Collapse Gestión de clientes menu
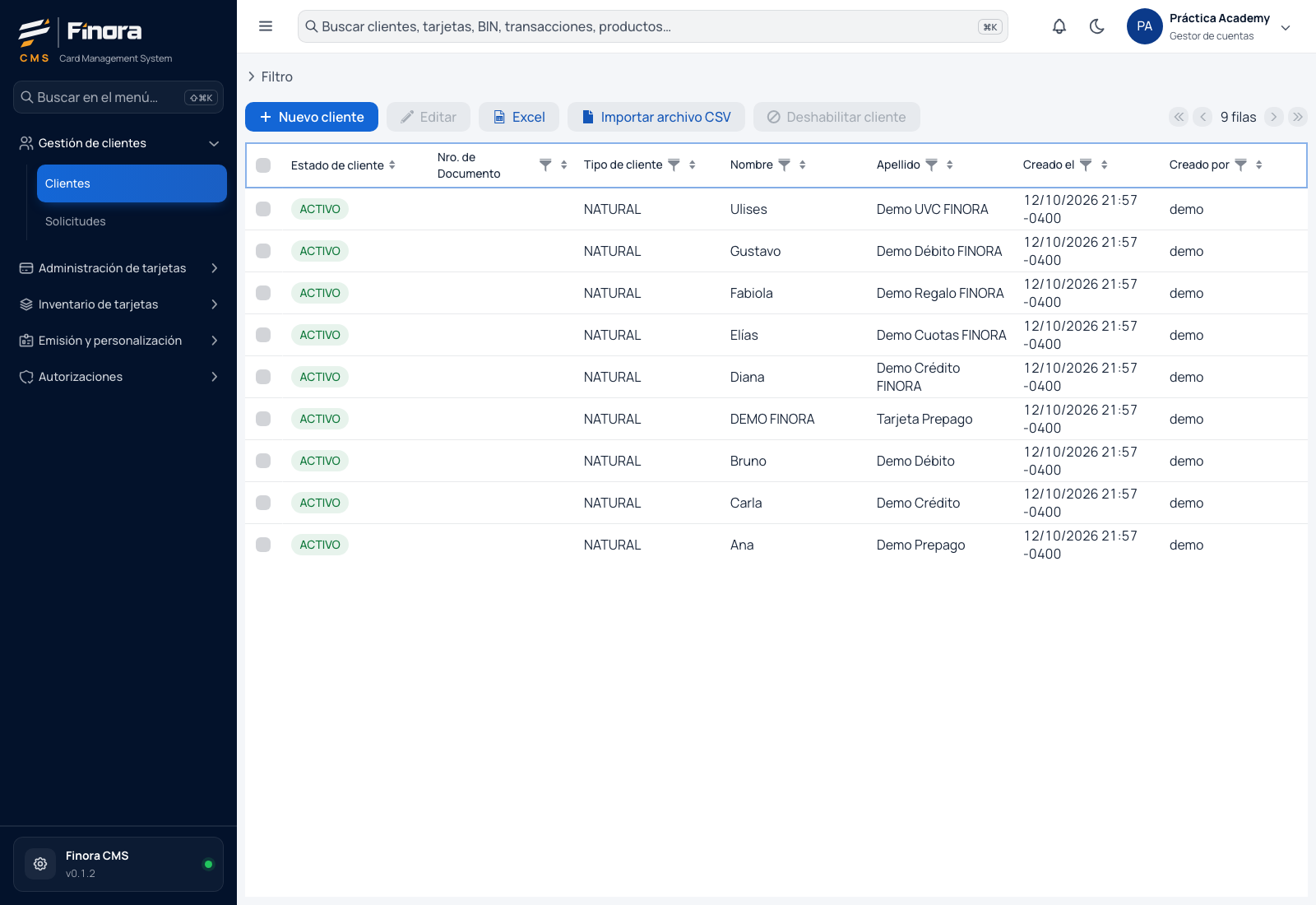 (x=118, y=143)
